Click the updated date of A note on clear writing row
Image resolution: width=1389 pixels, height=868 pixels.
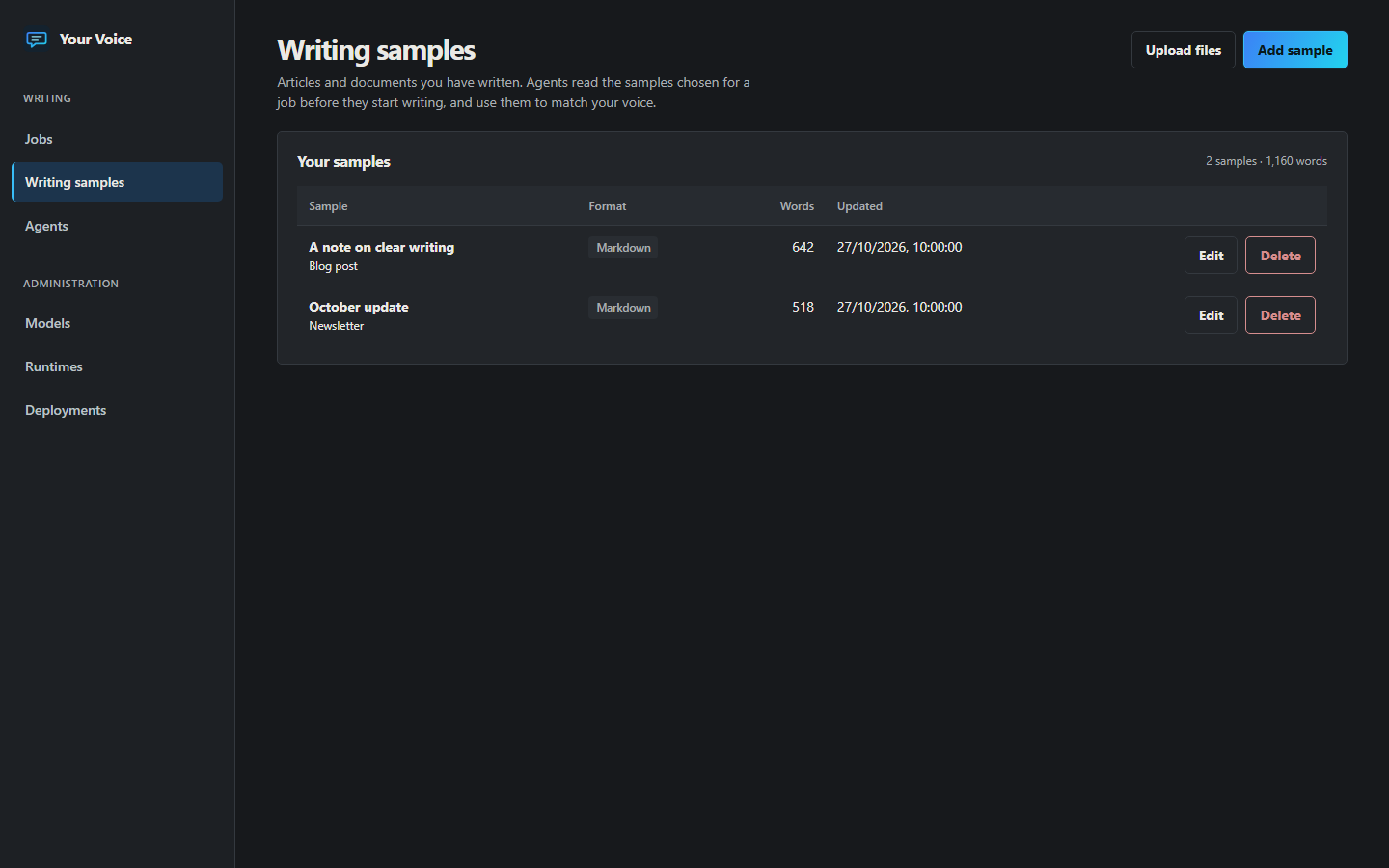899,247
